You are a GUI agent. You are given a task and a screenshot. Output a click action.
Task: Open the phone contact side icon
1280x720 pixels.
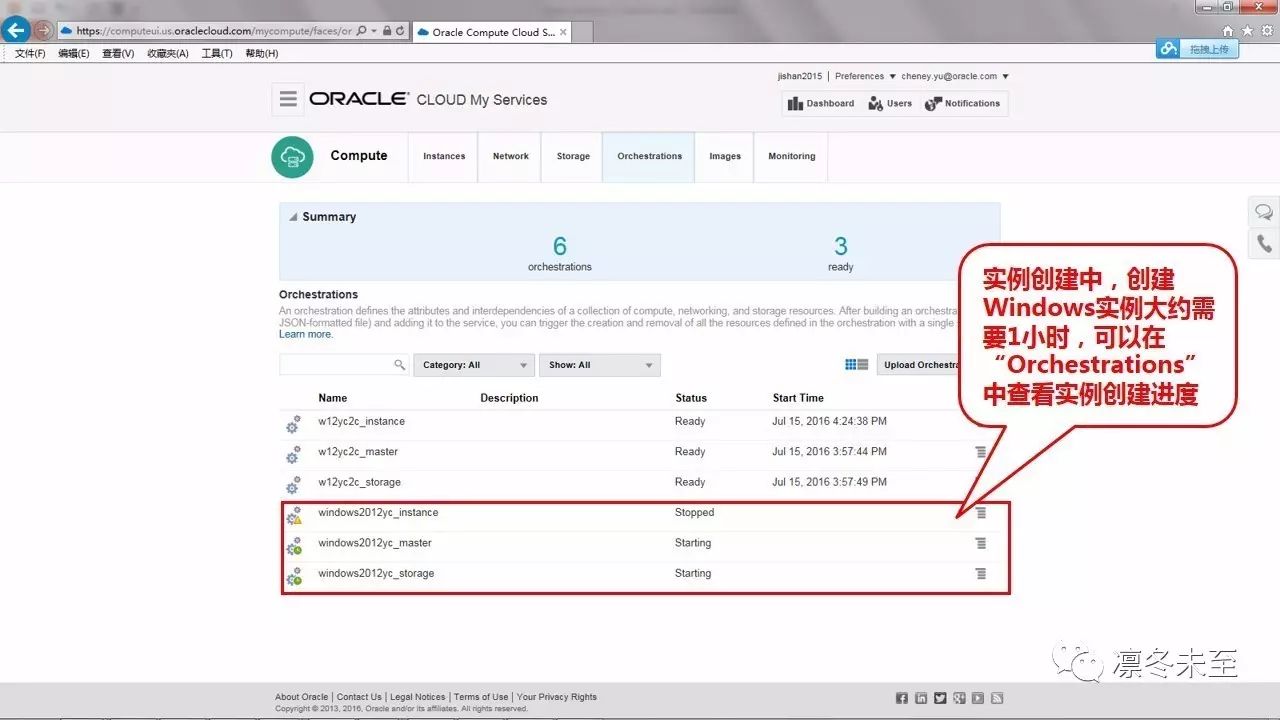coord(1264,243)
